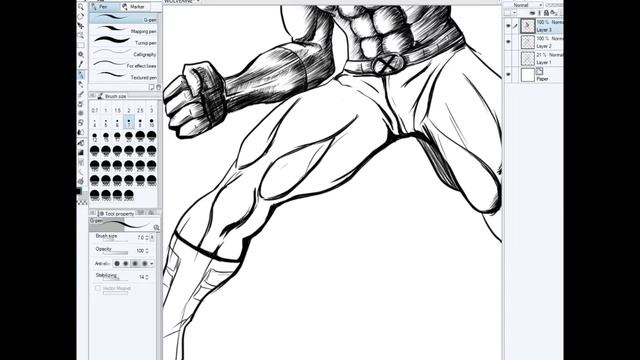640x360 pixels.
Task: Open the anti-aliasing dropdown arrow
Action: [x=152, y=263]
